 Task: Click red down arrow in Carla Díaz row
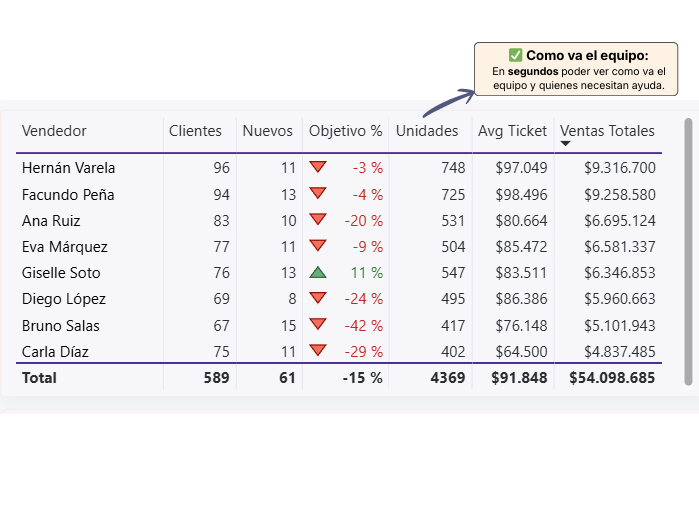(x=318, y=350)
